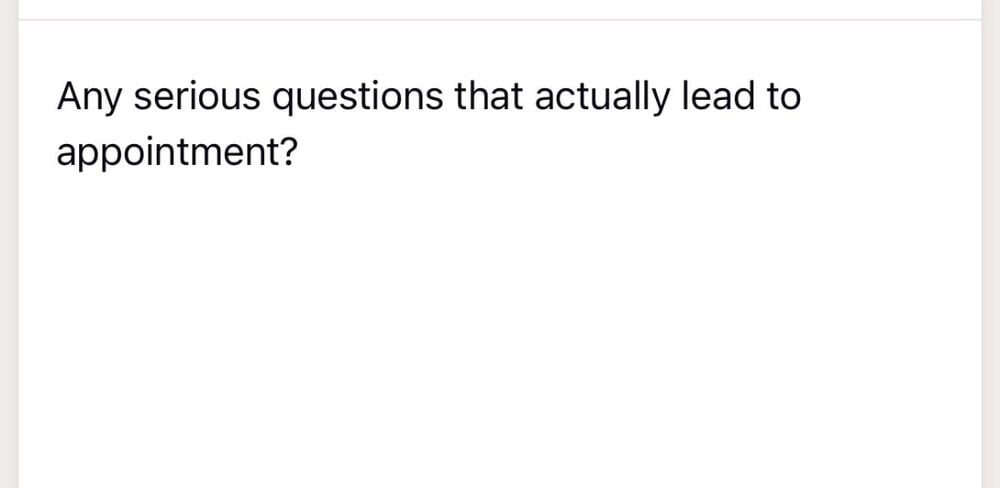Click blank space right of the word "to"

880,98
